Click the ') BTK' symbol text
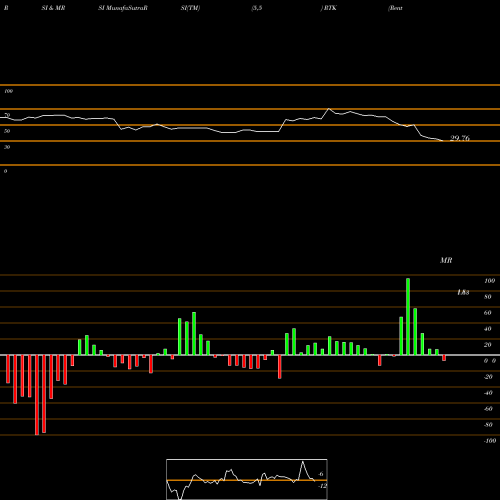The width and height of the screenshot is (500, 500). tap(328, 8)
